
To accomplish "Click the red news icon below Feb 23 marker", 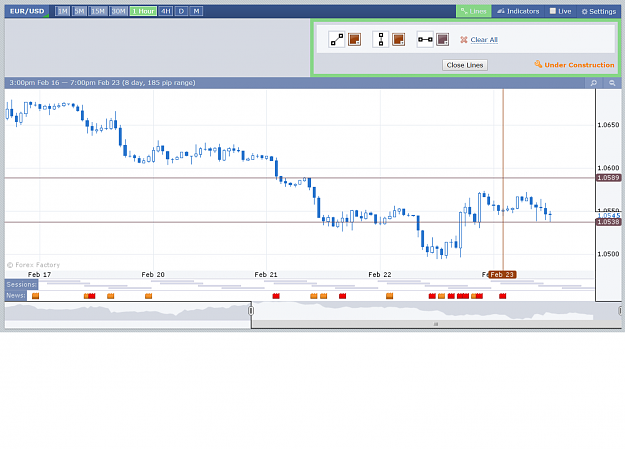I will pos(503,296).
